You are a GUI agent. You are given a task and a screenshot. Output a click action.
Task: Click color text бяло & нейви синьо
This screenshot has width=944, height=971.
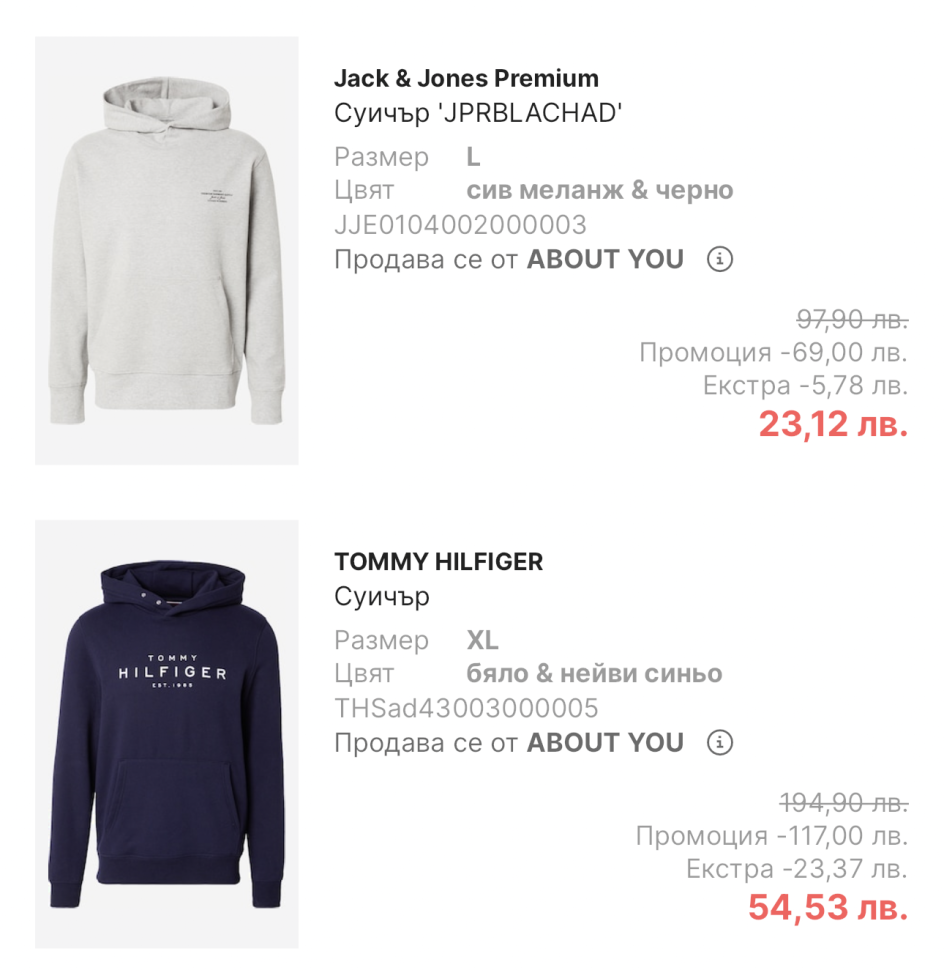pyautogui.click(x=594, y=673)
